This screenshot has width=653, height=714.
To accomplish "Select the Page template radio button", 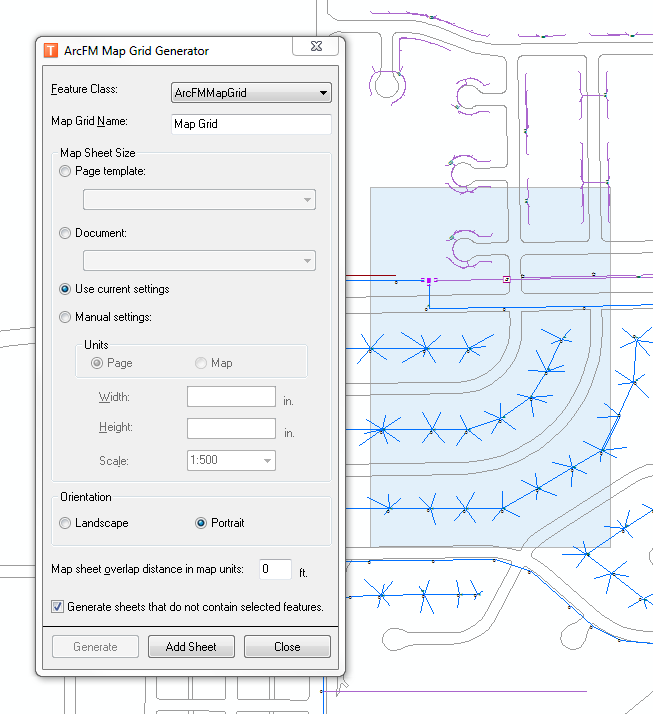I will [x=65, y=171].
